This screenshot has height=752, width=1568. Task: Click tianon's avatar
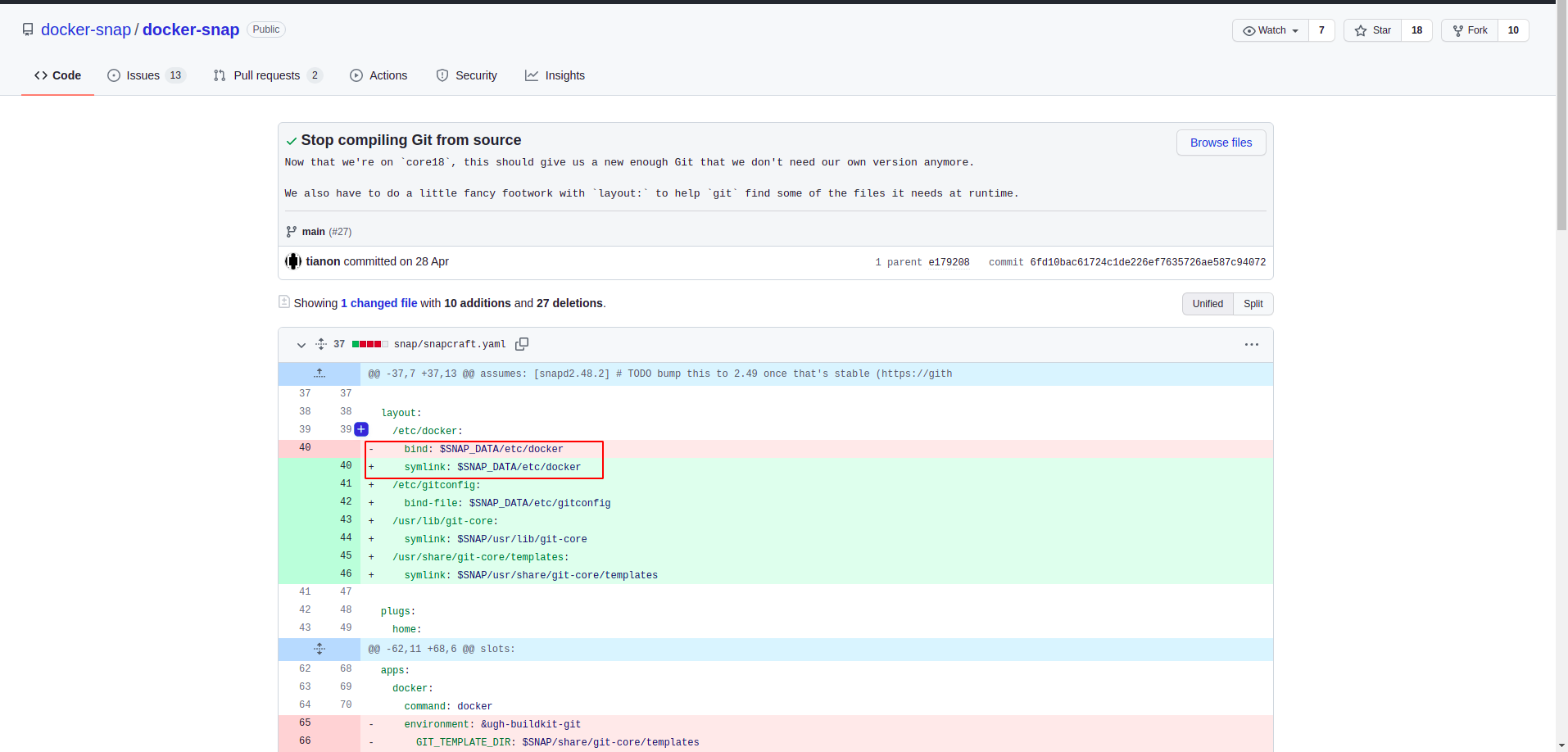[293, 261]
